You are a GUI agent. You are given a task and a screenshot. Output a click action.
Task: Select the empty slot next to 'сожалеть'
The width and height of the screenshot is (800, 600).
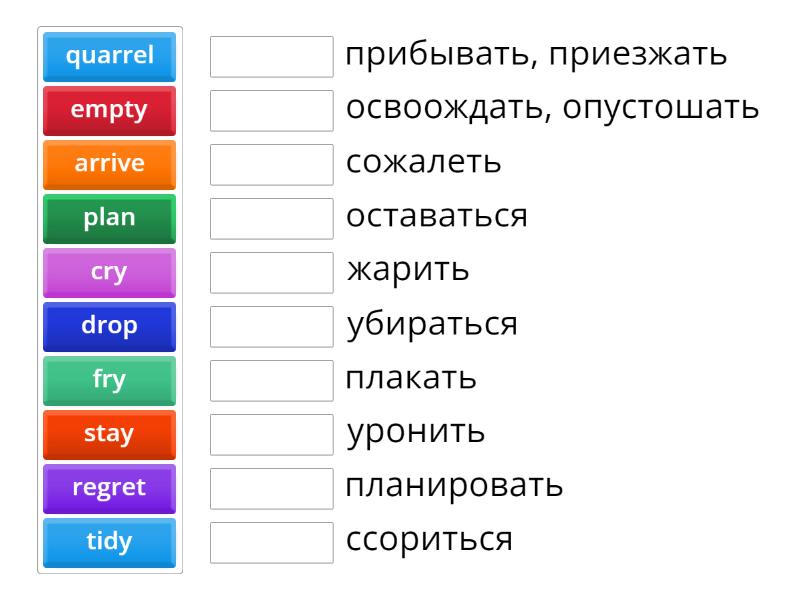[272, 165]
